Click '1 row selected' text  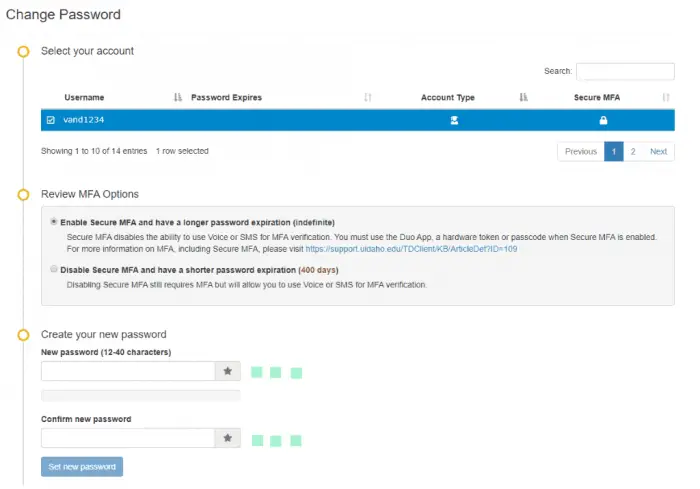[x=182, y=151]
